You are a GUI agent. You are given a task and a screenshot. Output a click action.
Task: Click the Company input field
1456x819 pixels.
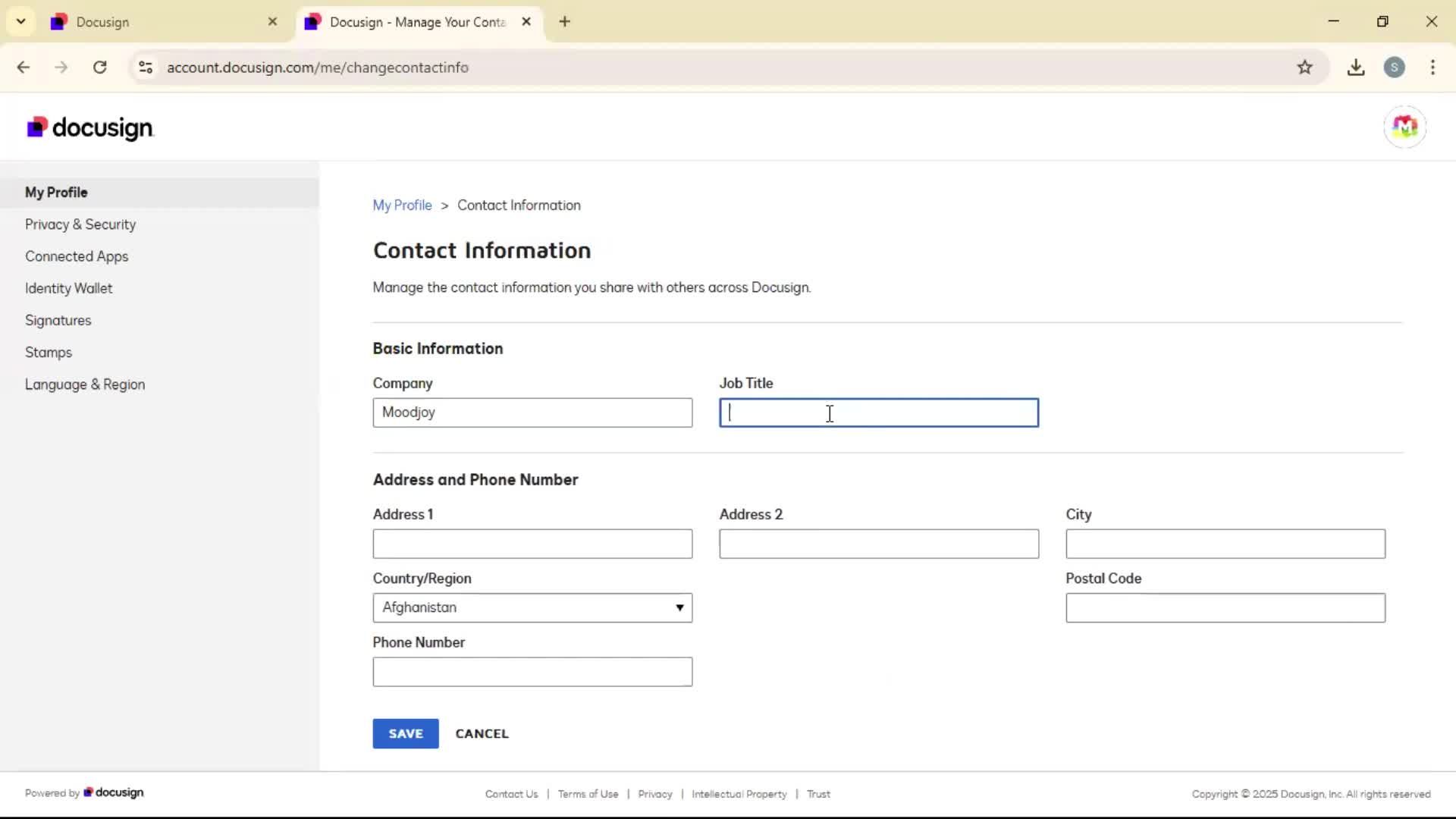coord(532,413)
